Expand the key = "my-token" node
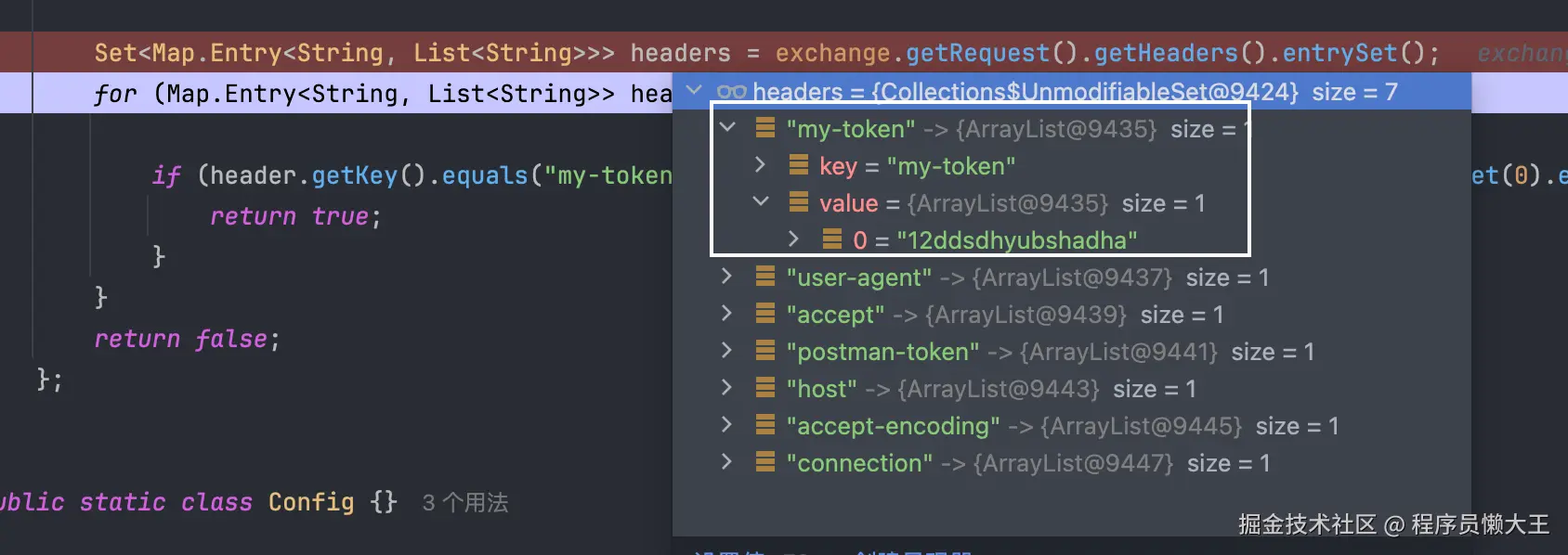Image resolution: width=1568 pixels, height=555 pixels. (x=760, y=165)
